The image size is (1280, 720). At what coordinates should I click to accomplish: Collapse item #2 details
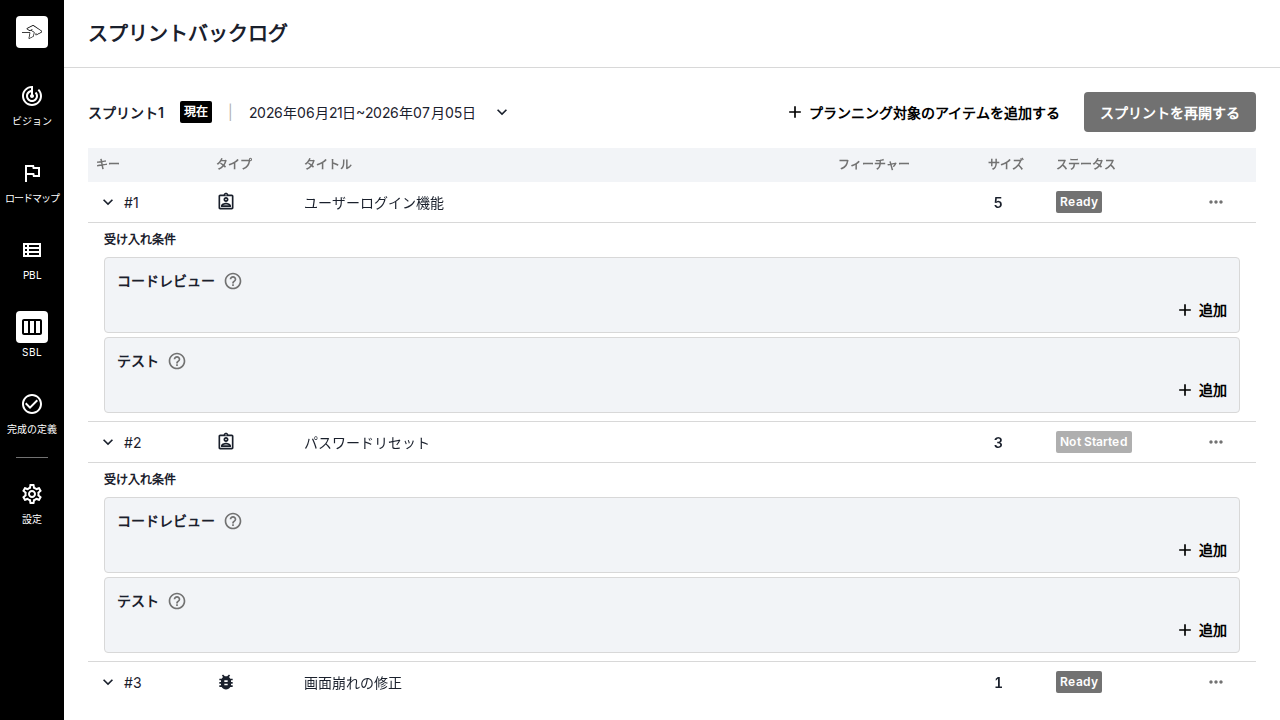[108, 442]
